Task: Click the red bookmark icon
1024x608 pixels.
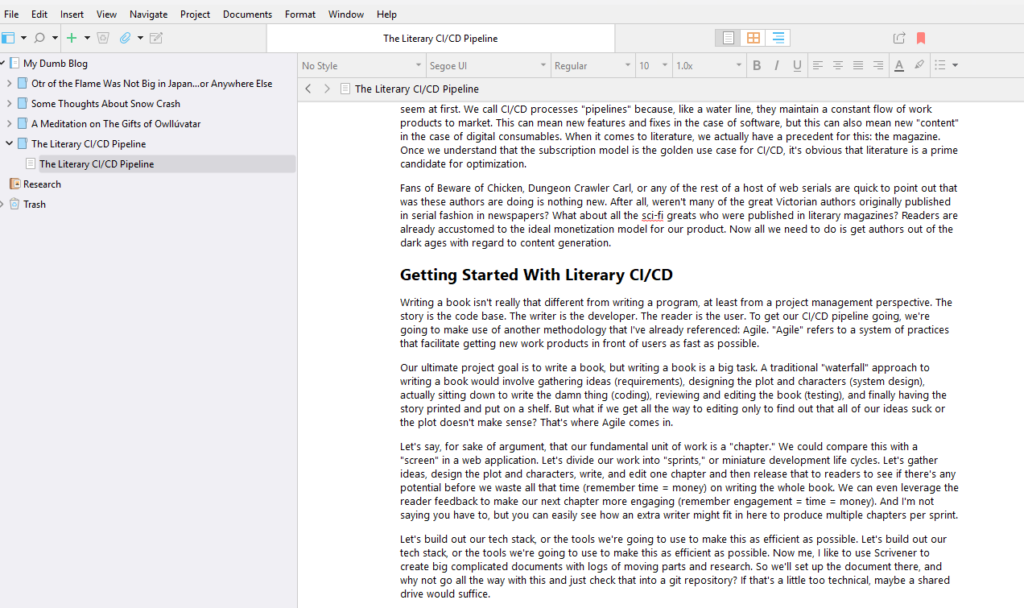Action: click(x=921, y=38)
